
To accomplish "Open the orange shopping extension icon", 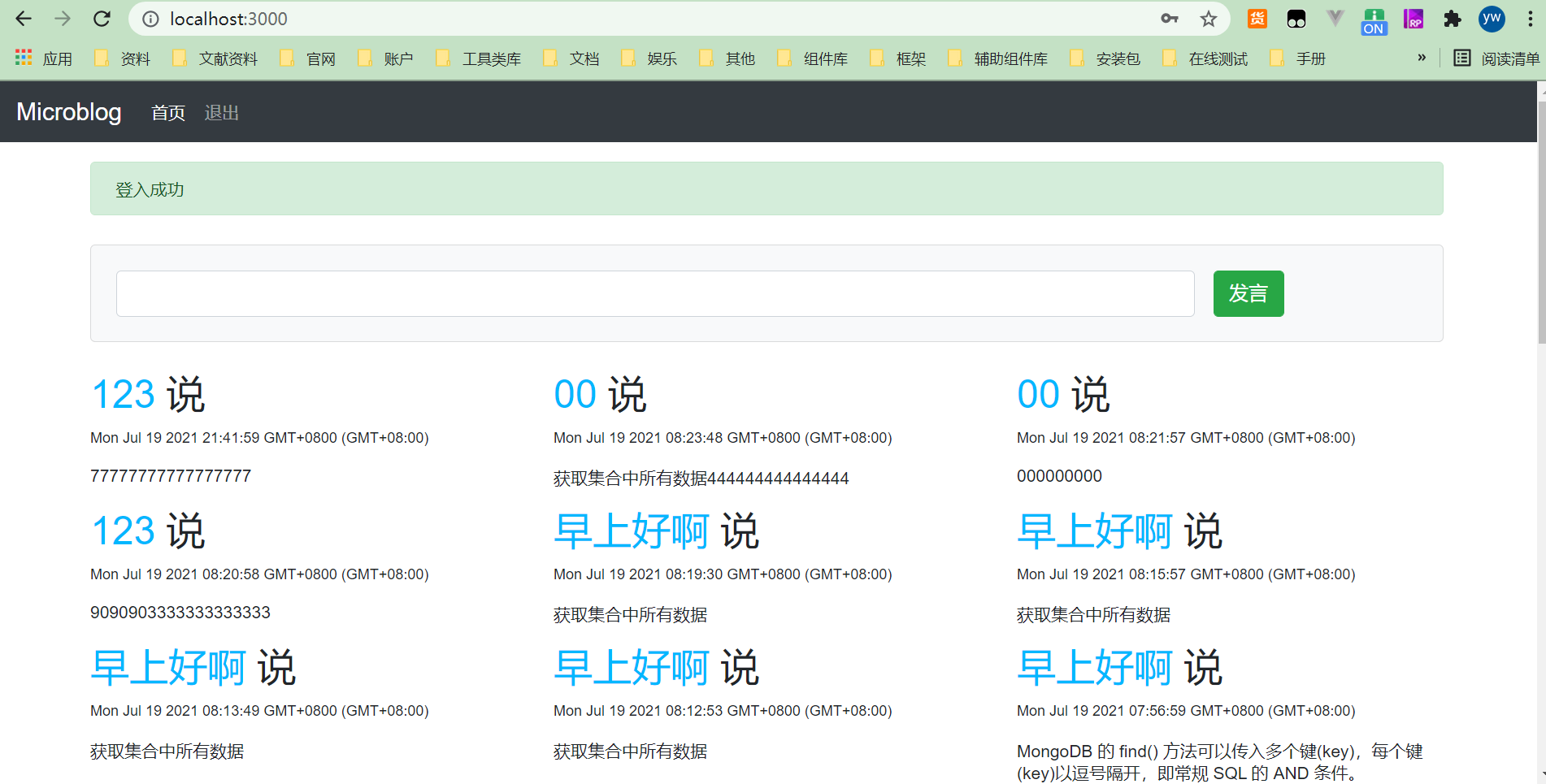I will [x=1257, y=19].
